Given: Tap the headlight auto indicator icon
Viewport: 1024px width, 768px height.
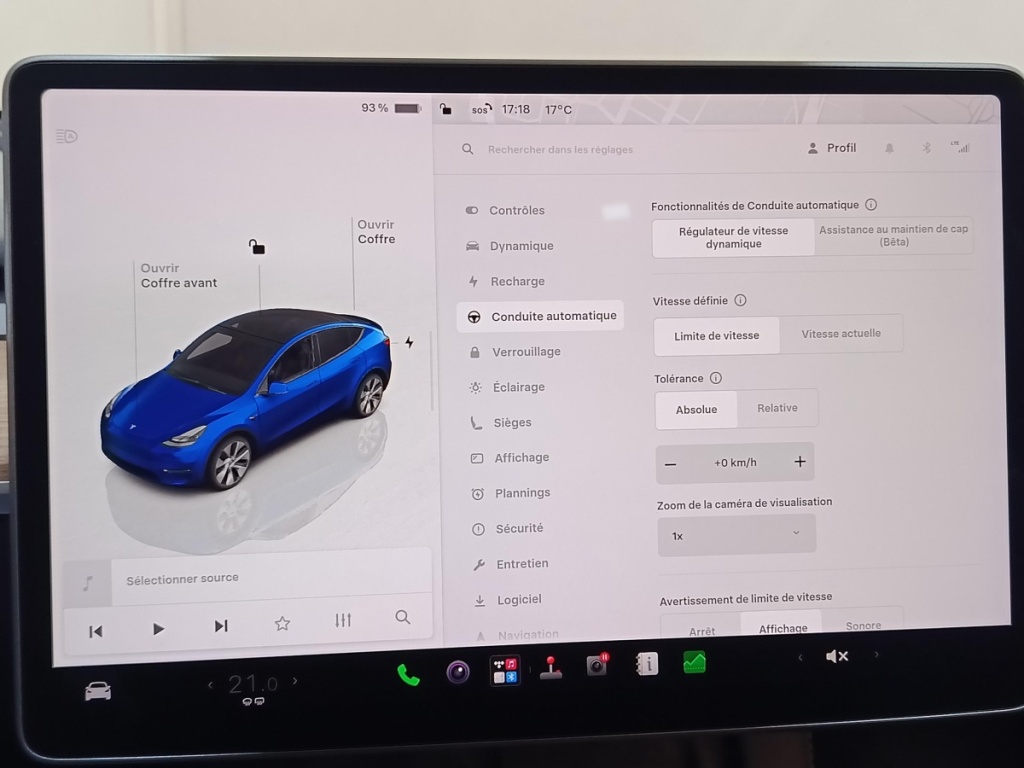Looking at the screenshot, I should point(67,136).
